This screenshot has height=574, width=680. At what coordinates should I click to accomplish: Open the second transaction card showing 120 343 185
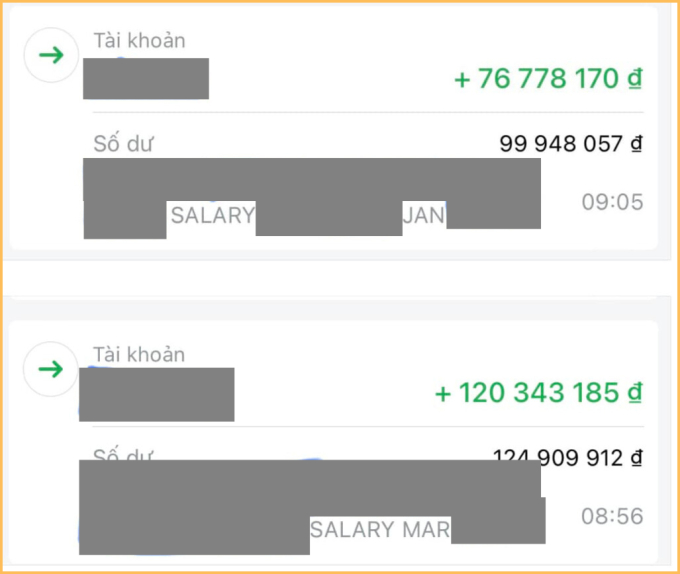tap(333, 443)
